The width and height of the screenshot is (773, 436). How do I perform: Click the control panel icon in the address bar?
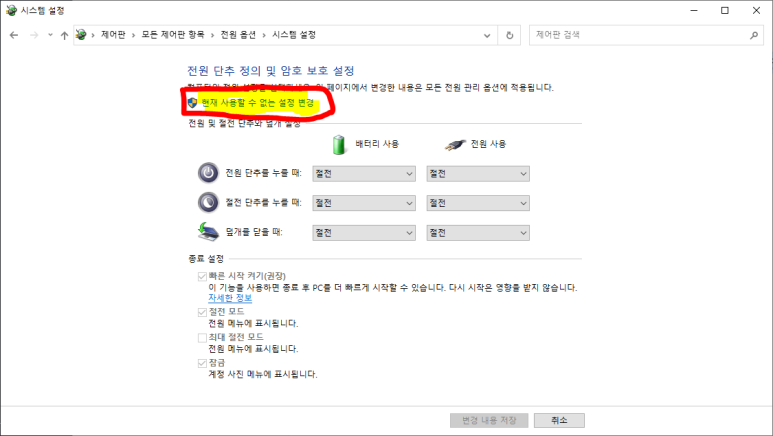pos(81,35)
